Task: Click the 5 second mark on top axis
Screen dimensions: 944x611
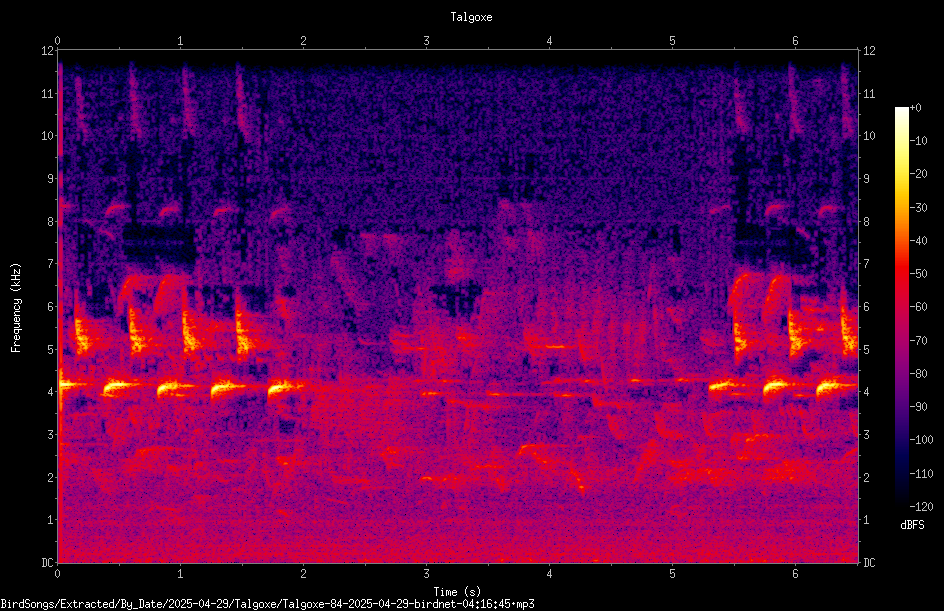Action: click(x=672, y=41)
